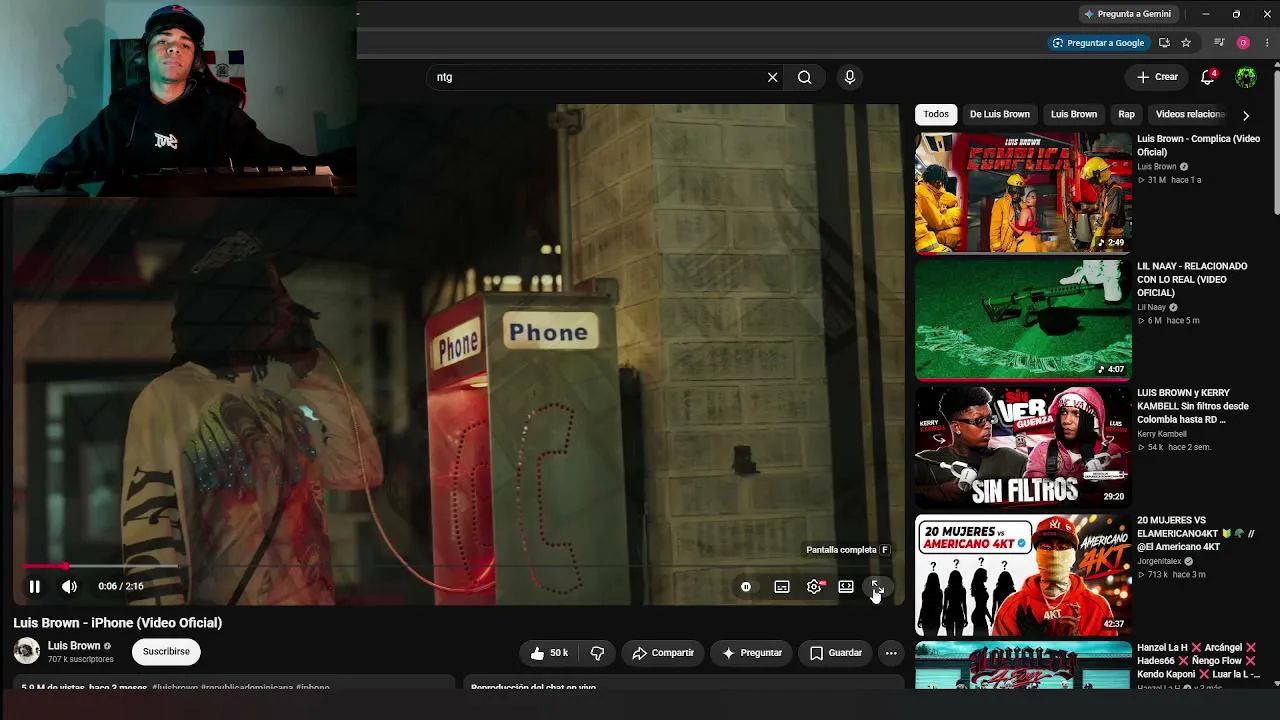1280x720 pixels.
Task: Click the video title 'Luis Brown - iPhone (Video Oficial)'
Action: click(118, 623)
